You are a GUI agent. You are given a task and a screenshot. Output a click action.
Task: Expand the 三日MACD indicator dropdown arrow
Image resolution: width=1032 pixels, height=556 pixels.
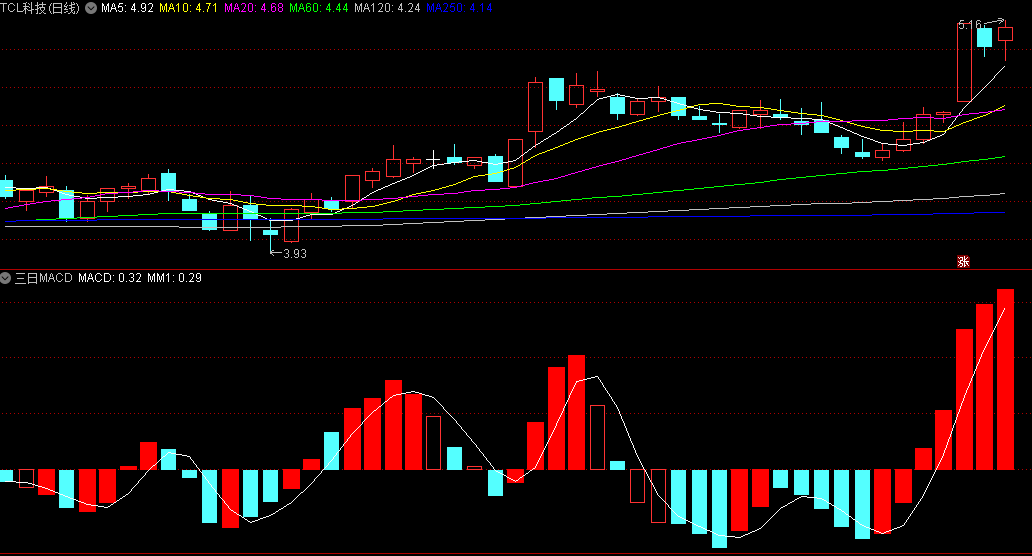[5, 278]
